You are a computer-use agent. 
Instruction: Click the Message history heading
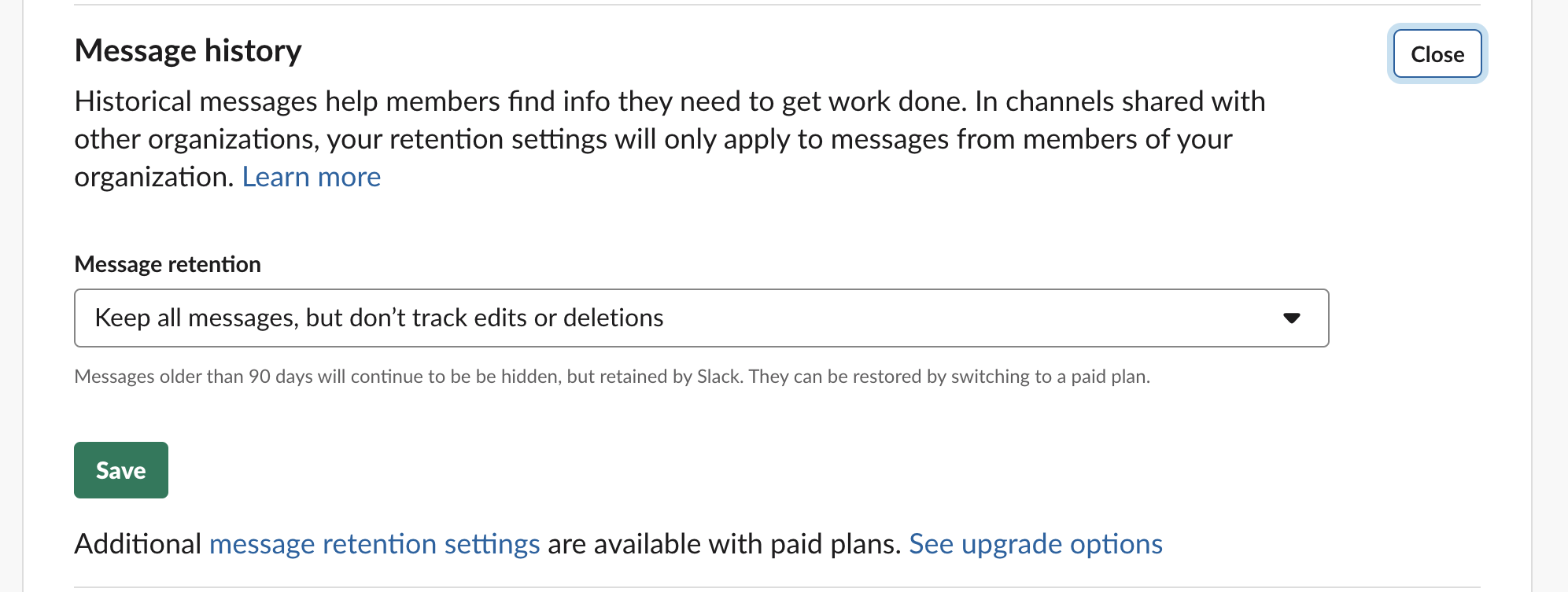[187, 50]
